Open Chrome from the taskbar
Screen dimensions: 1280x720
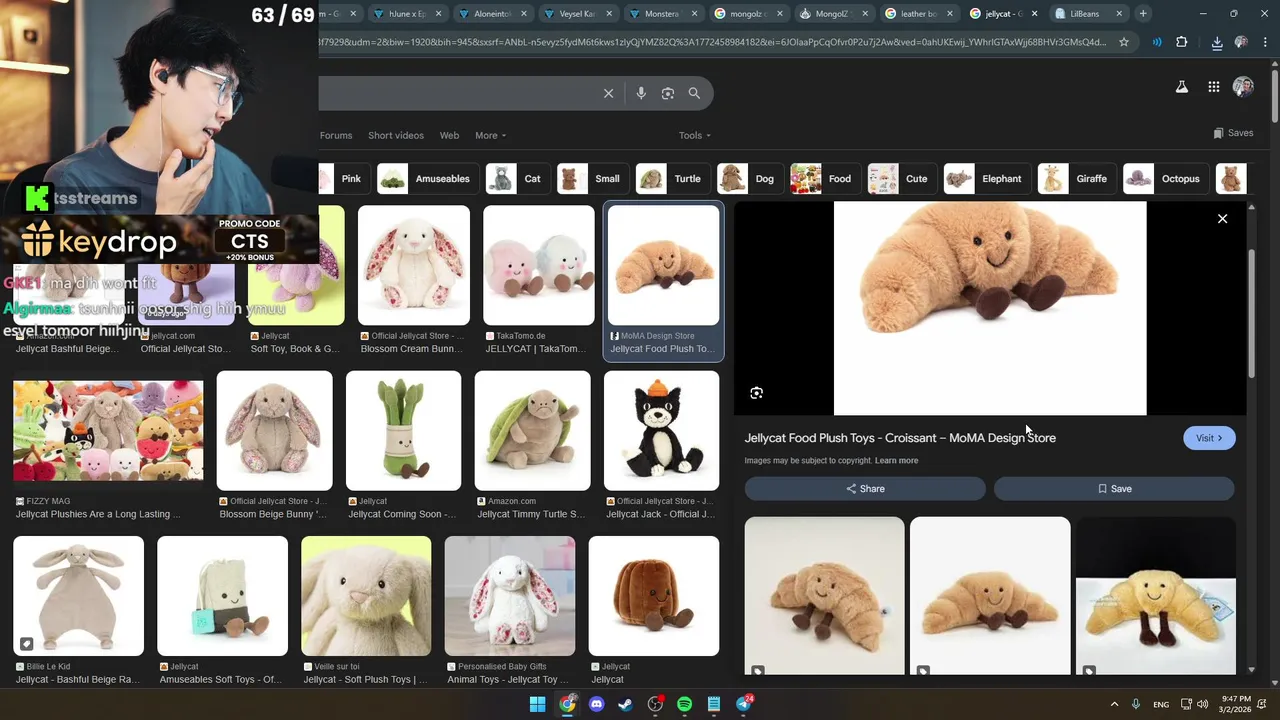[x=567, y=704]
